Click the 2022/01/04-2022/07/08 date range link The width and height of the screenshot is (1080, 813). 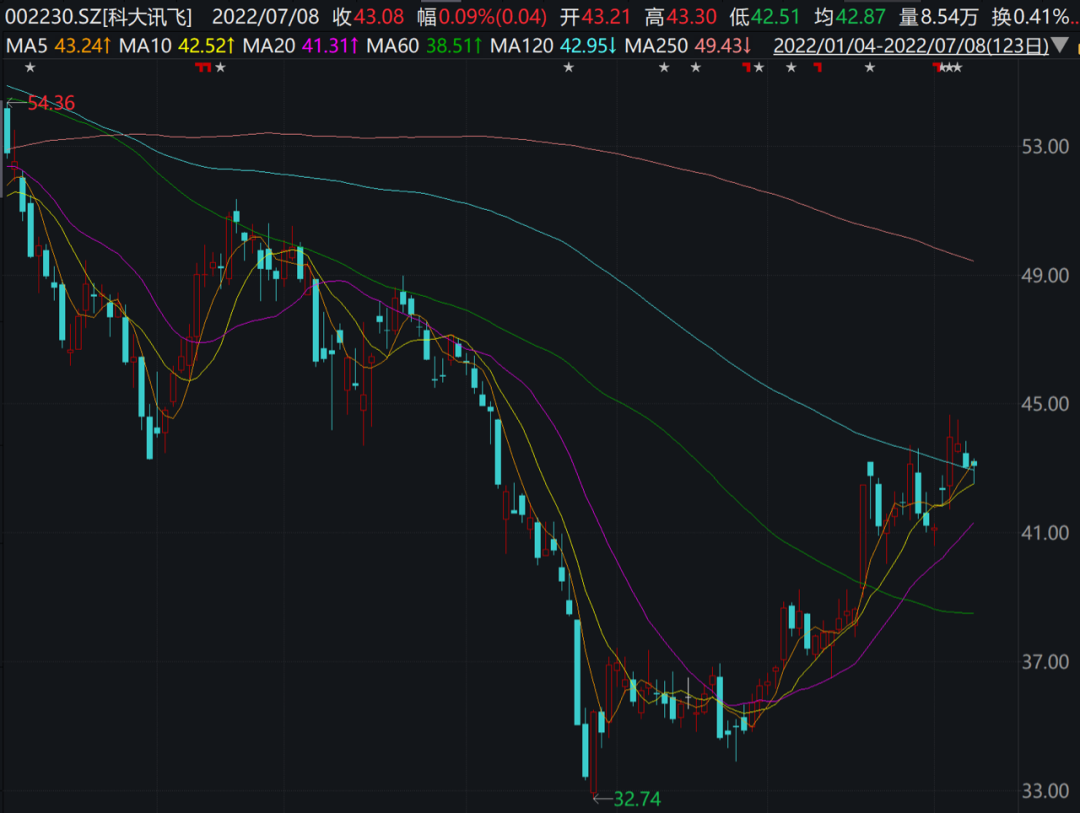point(910,46)
